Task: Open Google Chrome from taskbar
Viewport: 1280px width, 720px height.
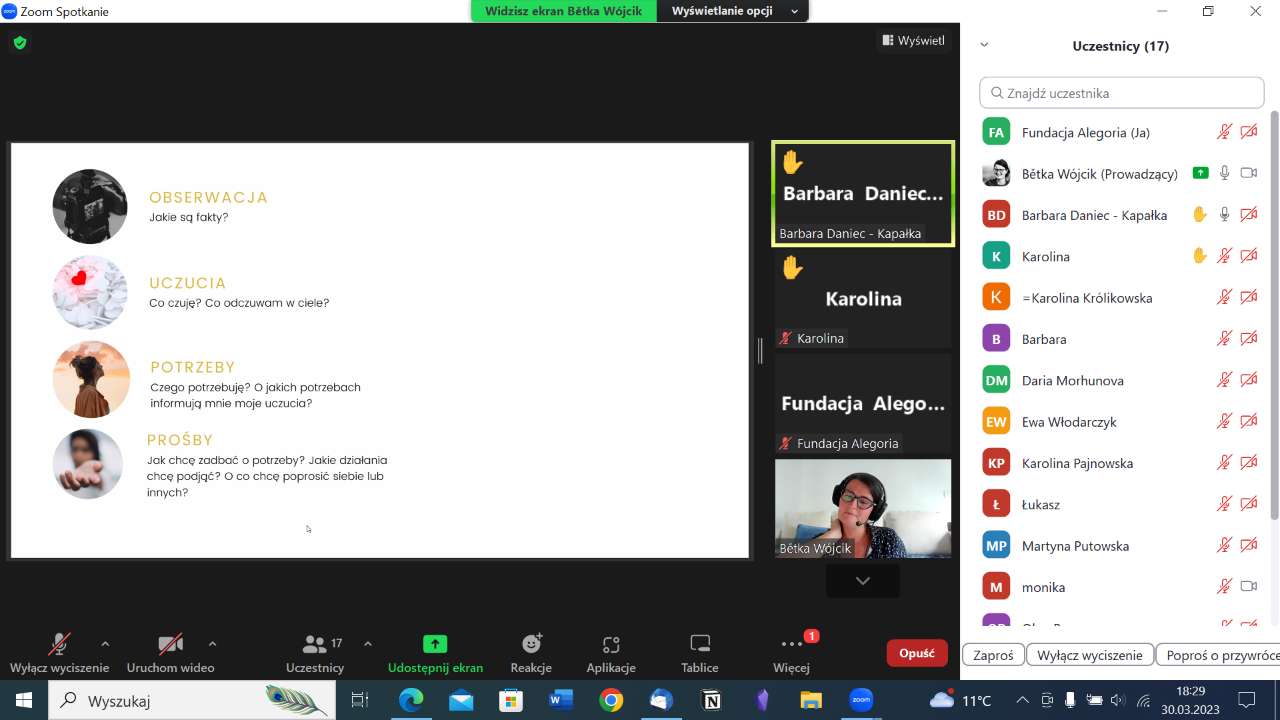Action: pos(611,700)
